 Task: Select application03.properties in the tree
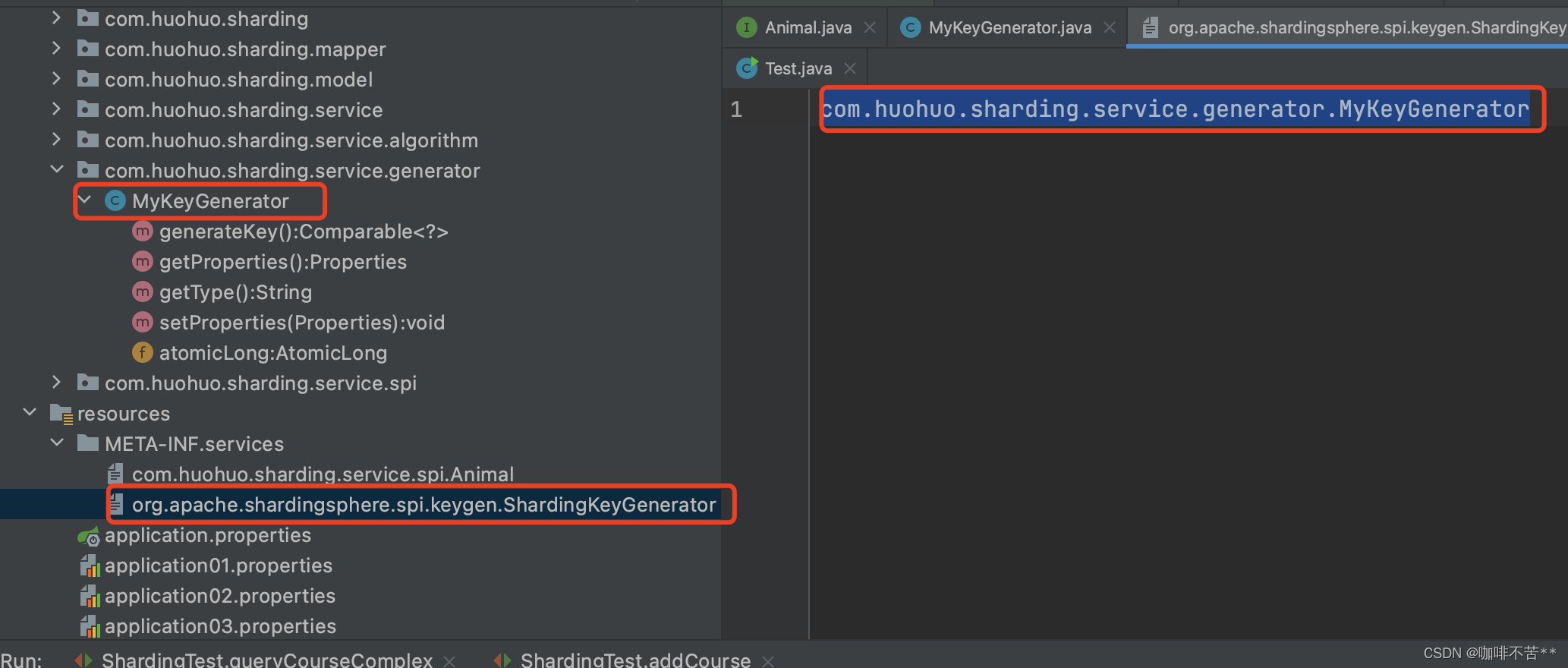[x=220, y=626]
